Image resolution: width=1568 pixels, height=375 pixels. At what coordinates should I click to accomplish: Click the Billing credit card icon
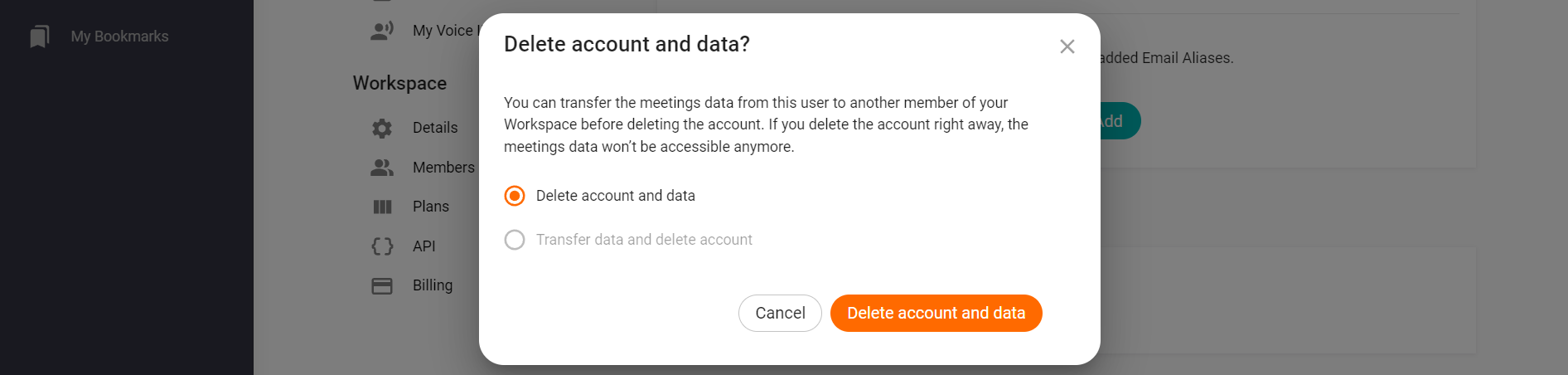[x=382, y=285]
